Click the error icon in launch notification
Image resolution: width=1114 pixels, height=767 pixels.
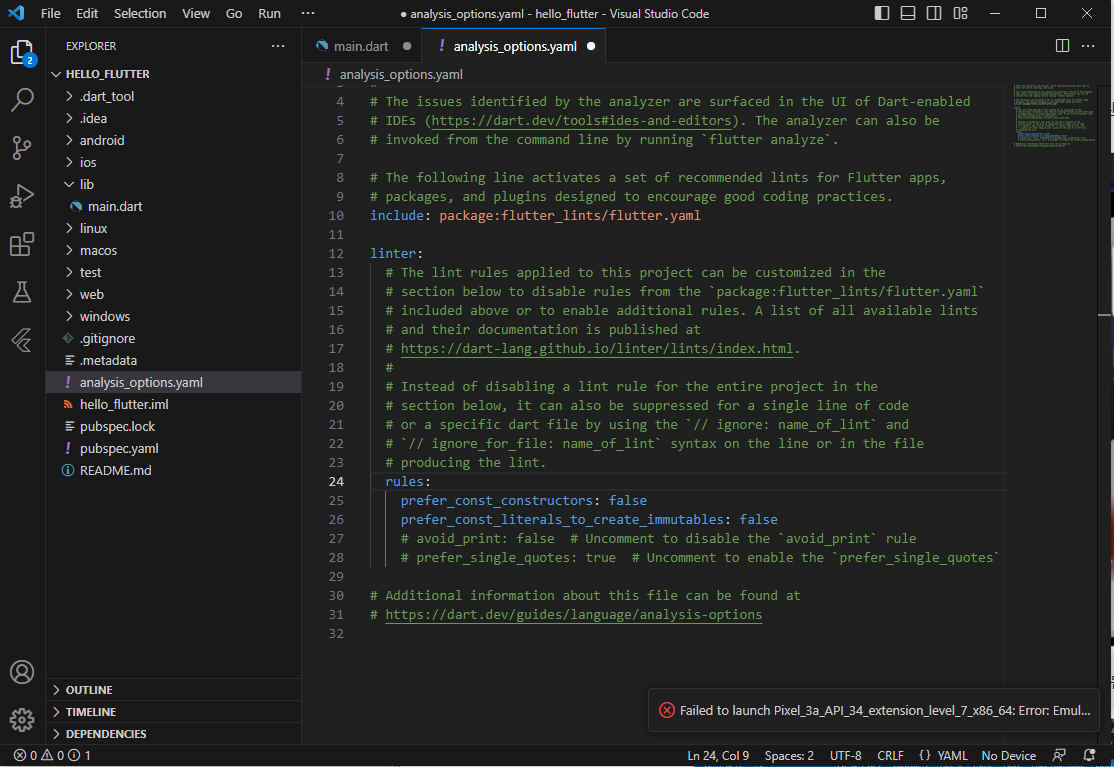coord(666,710)
